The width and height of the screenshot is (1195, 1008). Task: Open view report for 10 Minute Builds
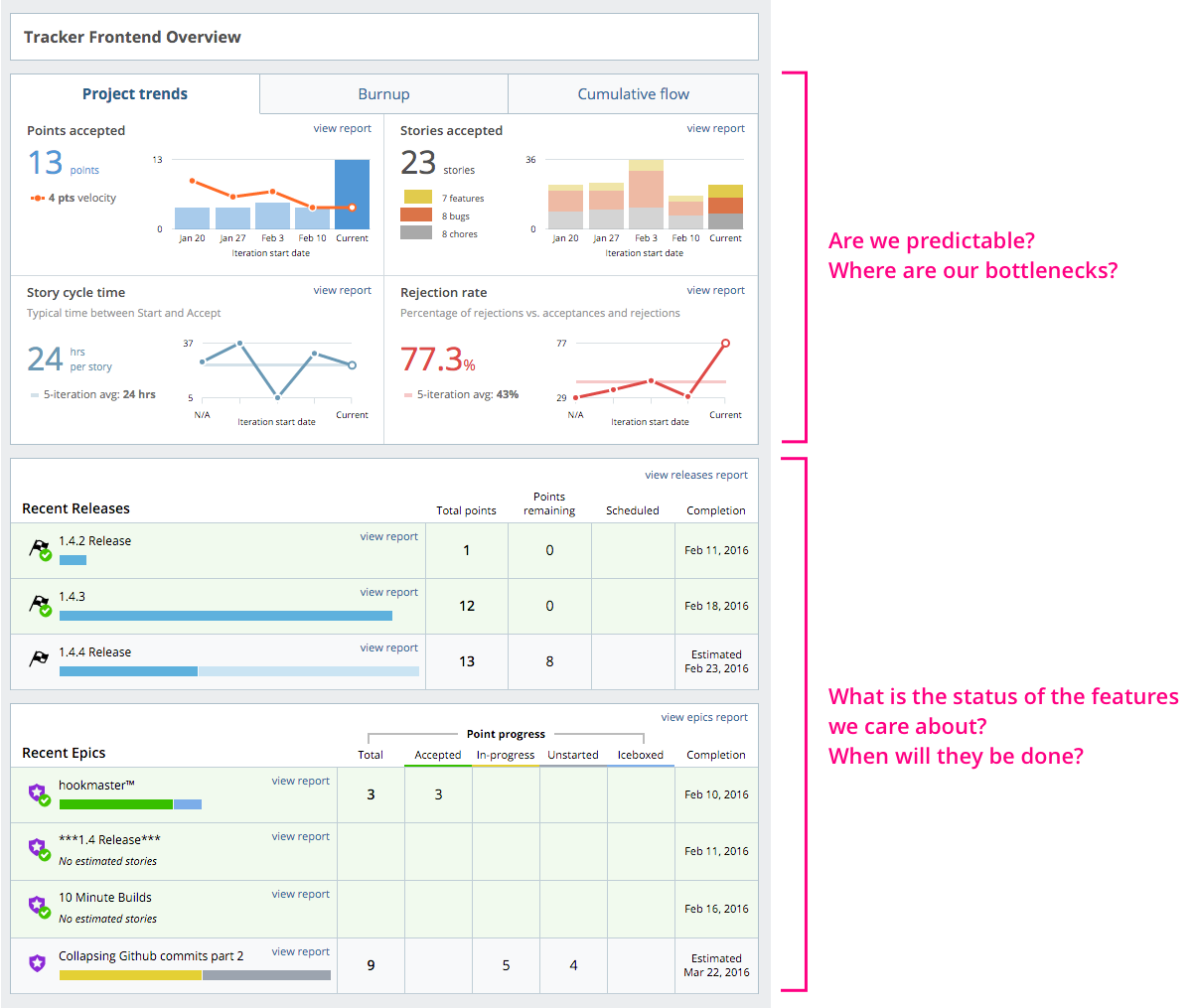click(300, 894)
